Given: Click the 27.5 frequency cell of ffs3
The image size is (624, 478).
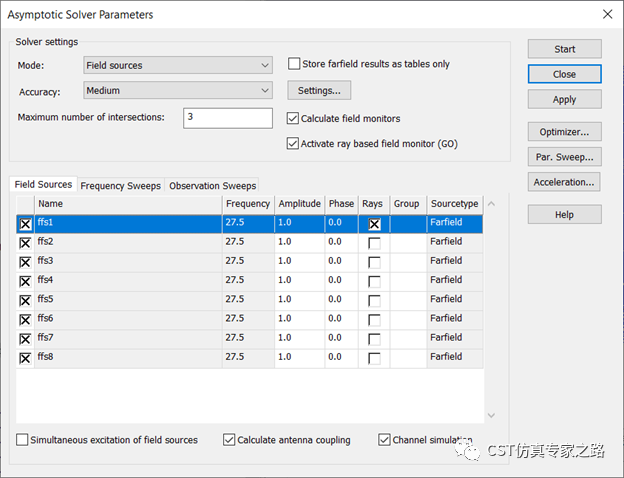Looking at the screenshot, I should click(x=248, y=263).
